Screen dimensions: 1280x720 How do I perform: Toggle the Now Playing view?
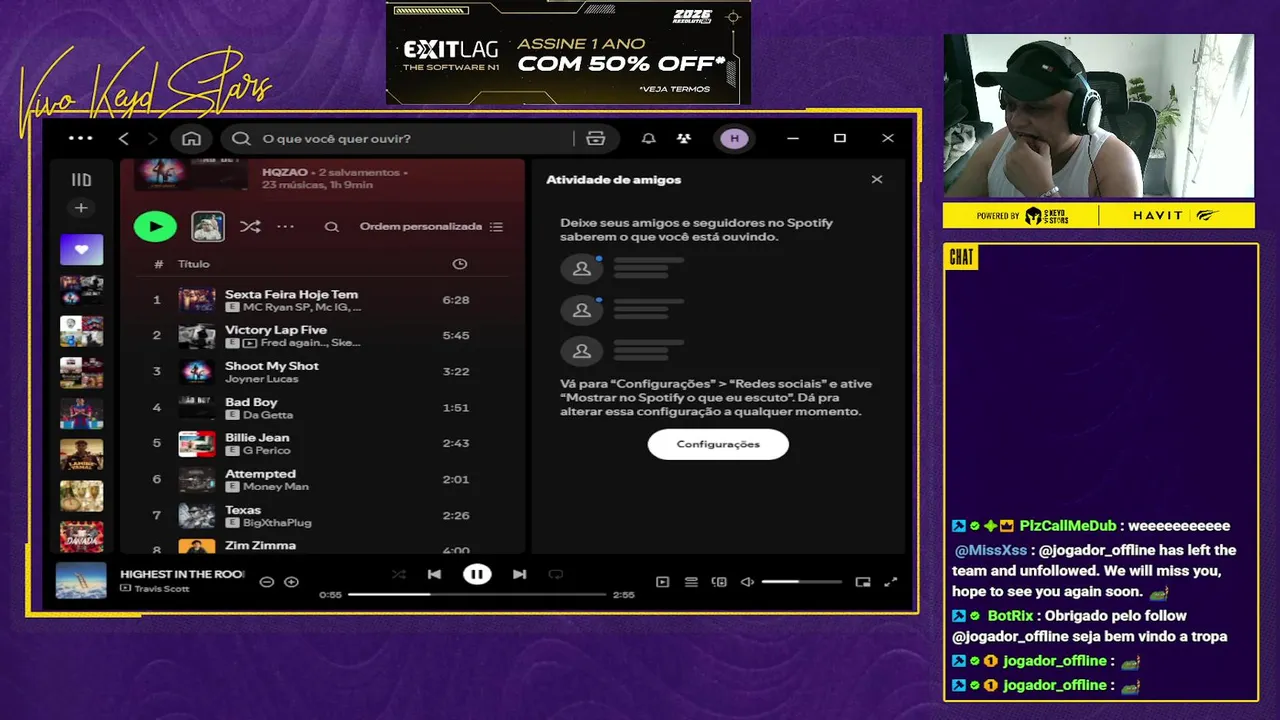click(x=662, y=582)
